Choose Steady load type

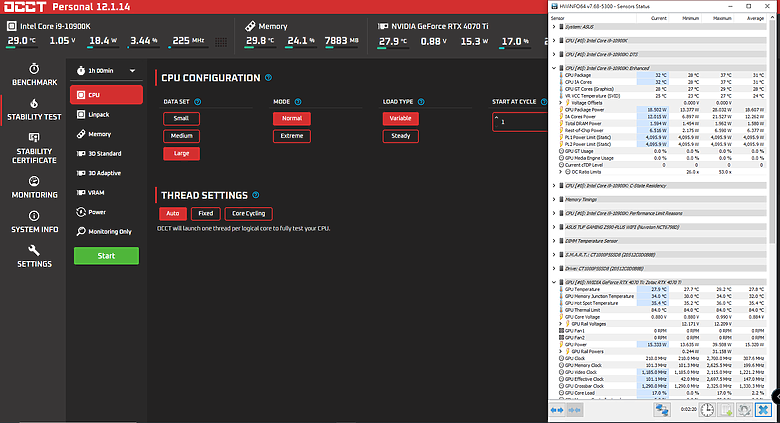[x=400, y=136]
